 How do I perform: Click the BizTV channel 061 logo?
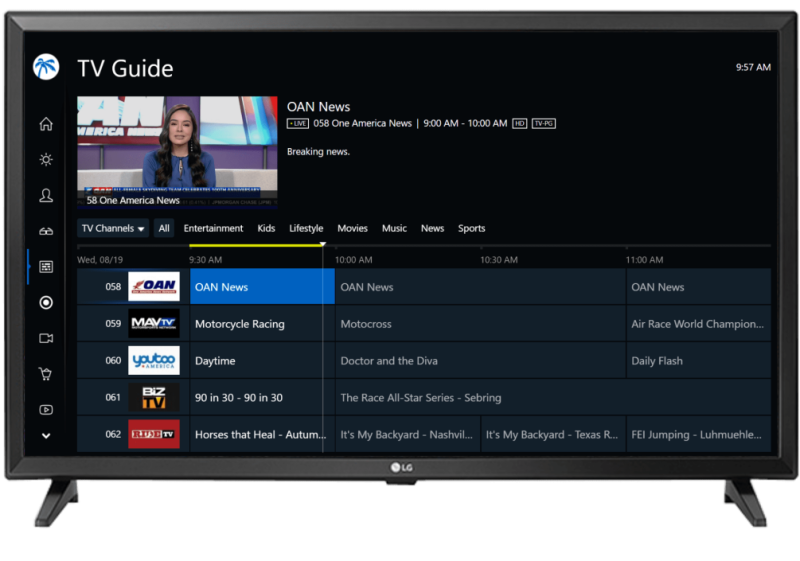coord(154,397)
